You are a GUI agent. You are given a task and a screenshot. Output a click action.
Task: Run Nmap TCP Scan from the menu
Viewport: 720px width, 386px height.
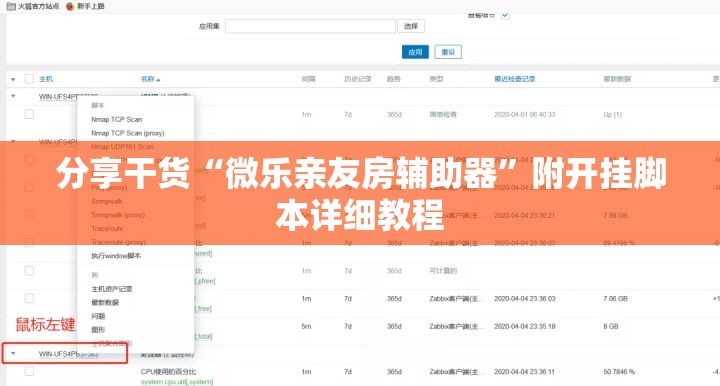tap(117, 119)
